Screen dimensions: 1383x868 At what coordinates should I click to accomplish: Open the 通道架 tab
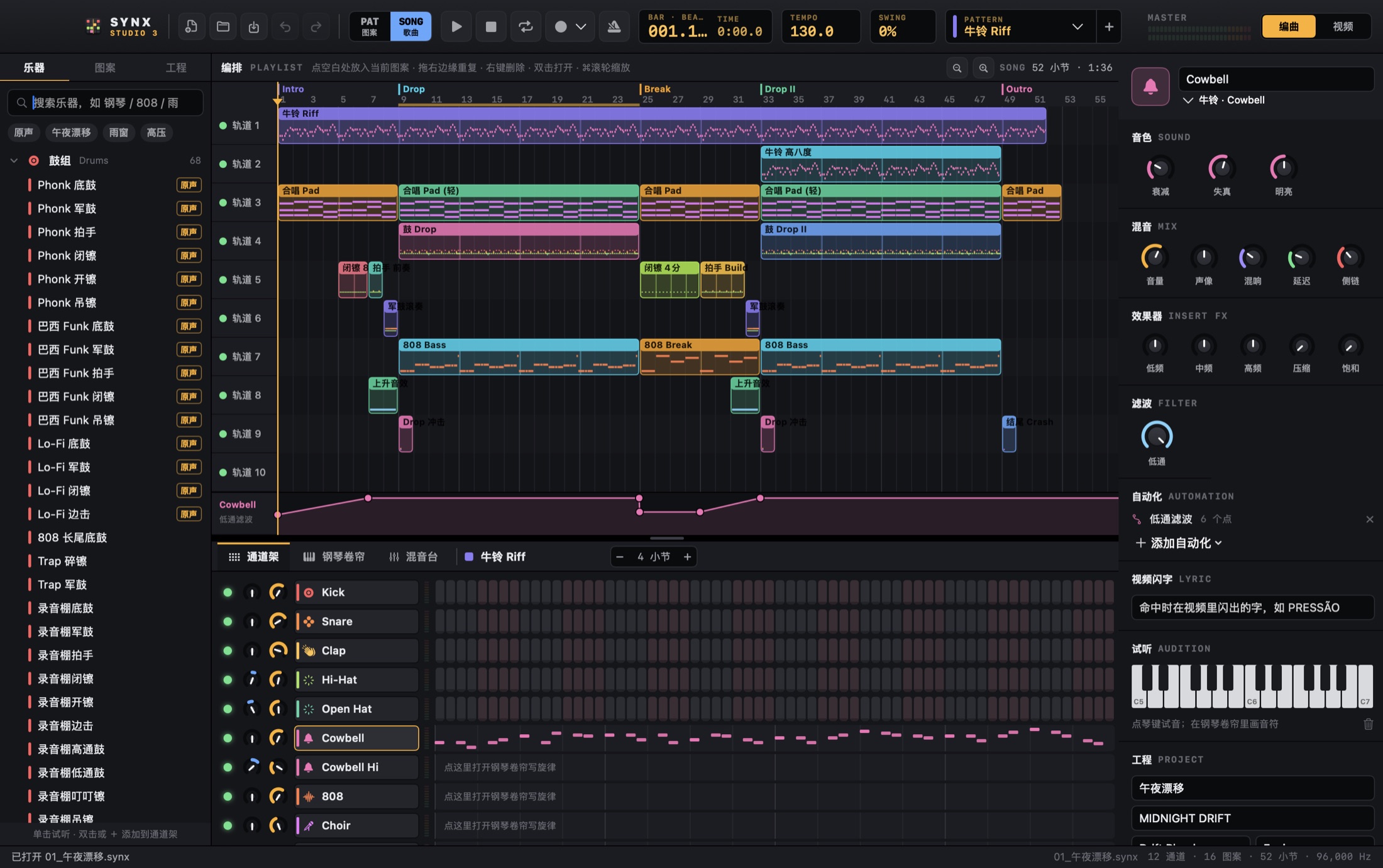point(254,557)
